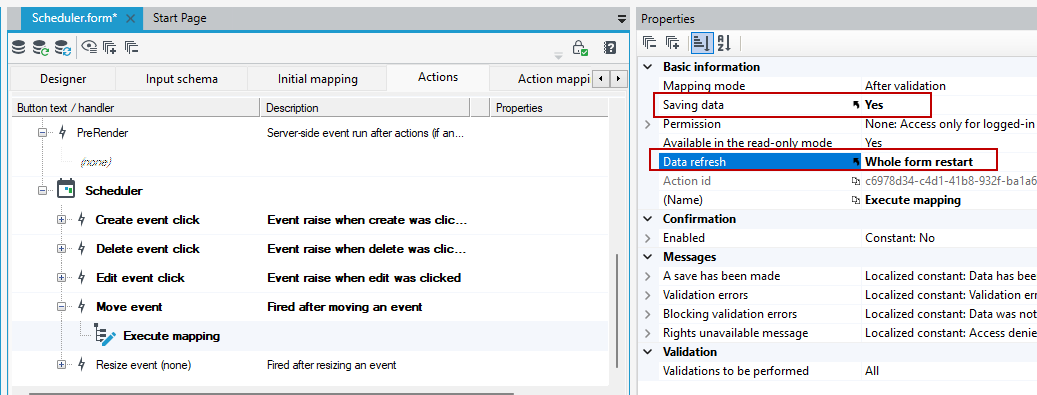
Task: Click the lightning icon beside PreRender
Action: point(63,132)
